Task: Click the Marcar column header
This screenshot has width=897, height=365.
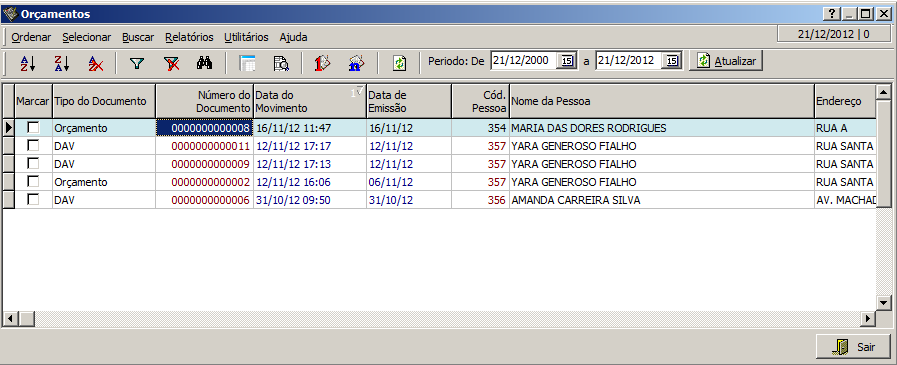Action: point(33,101)
